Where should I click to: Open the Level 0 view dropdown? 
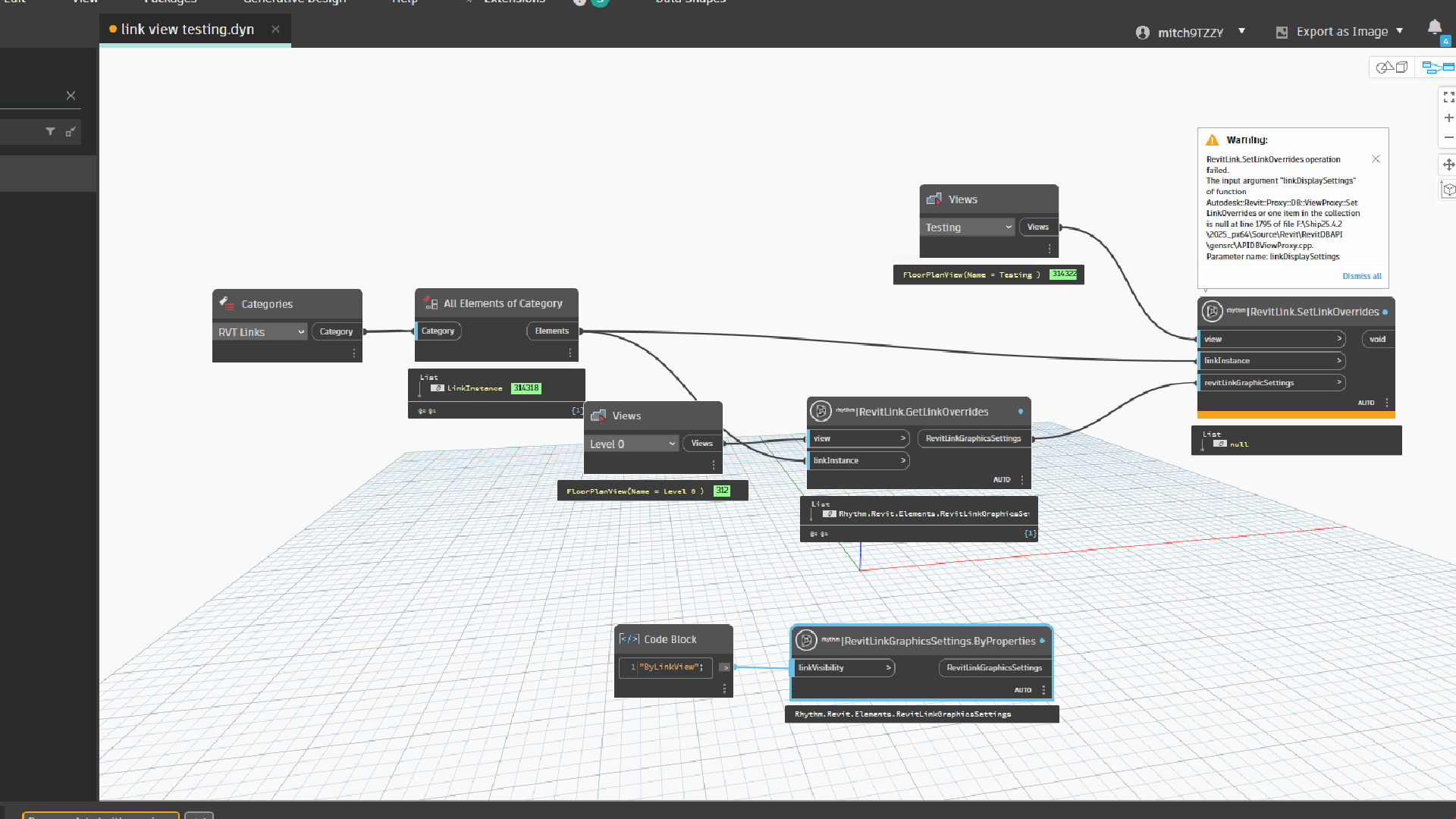coord(632,444)
